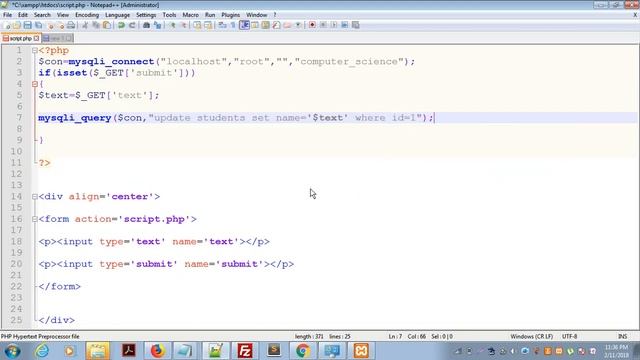This screenshot has height=360, width=640.
Task: Click the Save Recorded Macro icon
Action: [356, 25]
